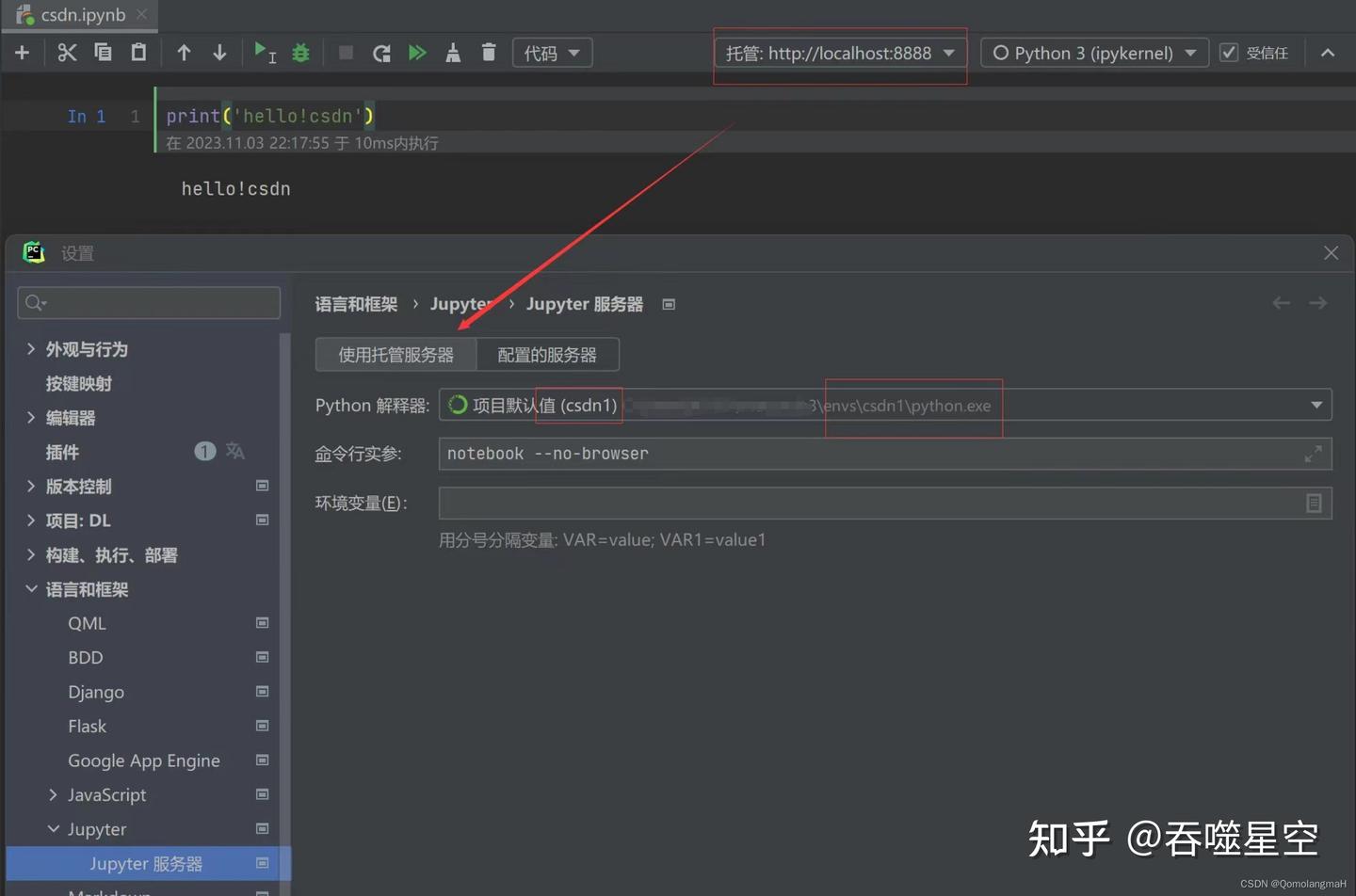
Task: Expand 外观与行为 in the settings tree
Action: coord(31,348)
